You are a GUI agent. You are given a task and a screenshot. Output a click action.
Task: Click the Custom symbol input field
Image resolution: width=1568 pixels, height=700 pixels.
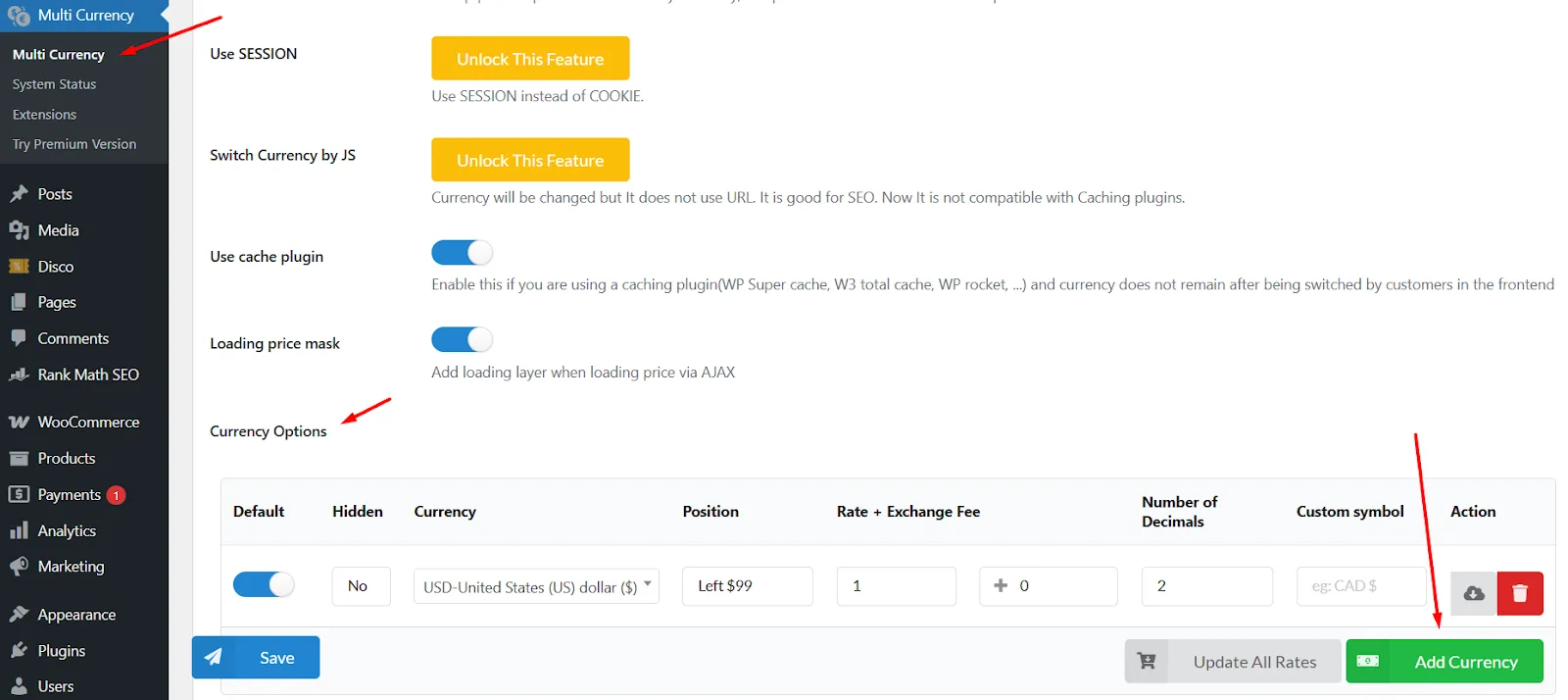point(1361,586)
